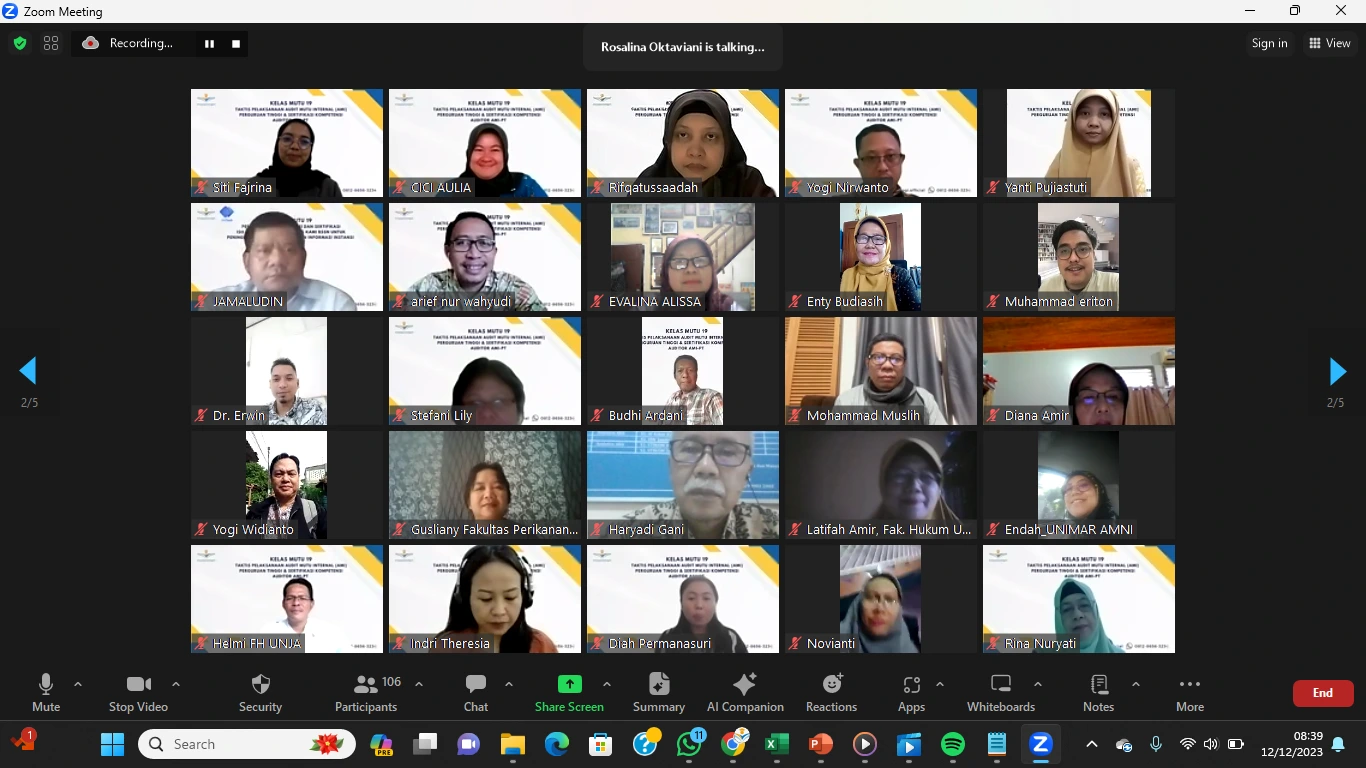
Task: Pause the meeting recording
Action: point(209,43)
